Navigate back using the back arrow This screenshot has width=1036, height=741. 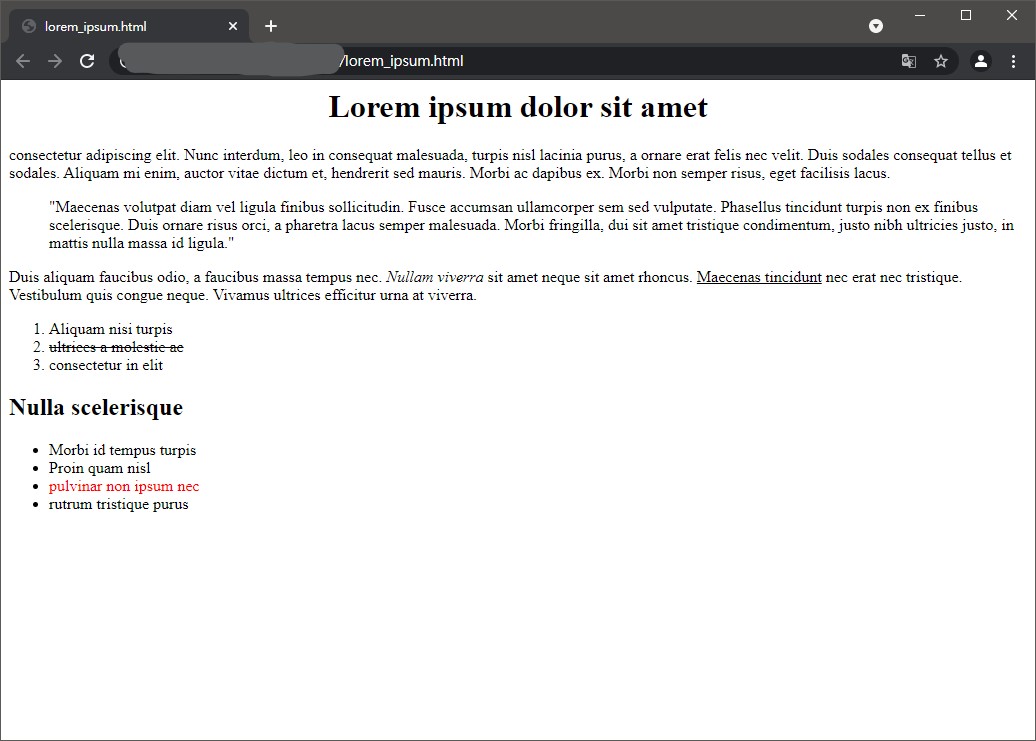[22, 60]
